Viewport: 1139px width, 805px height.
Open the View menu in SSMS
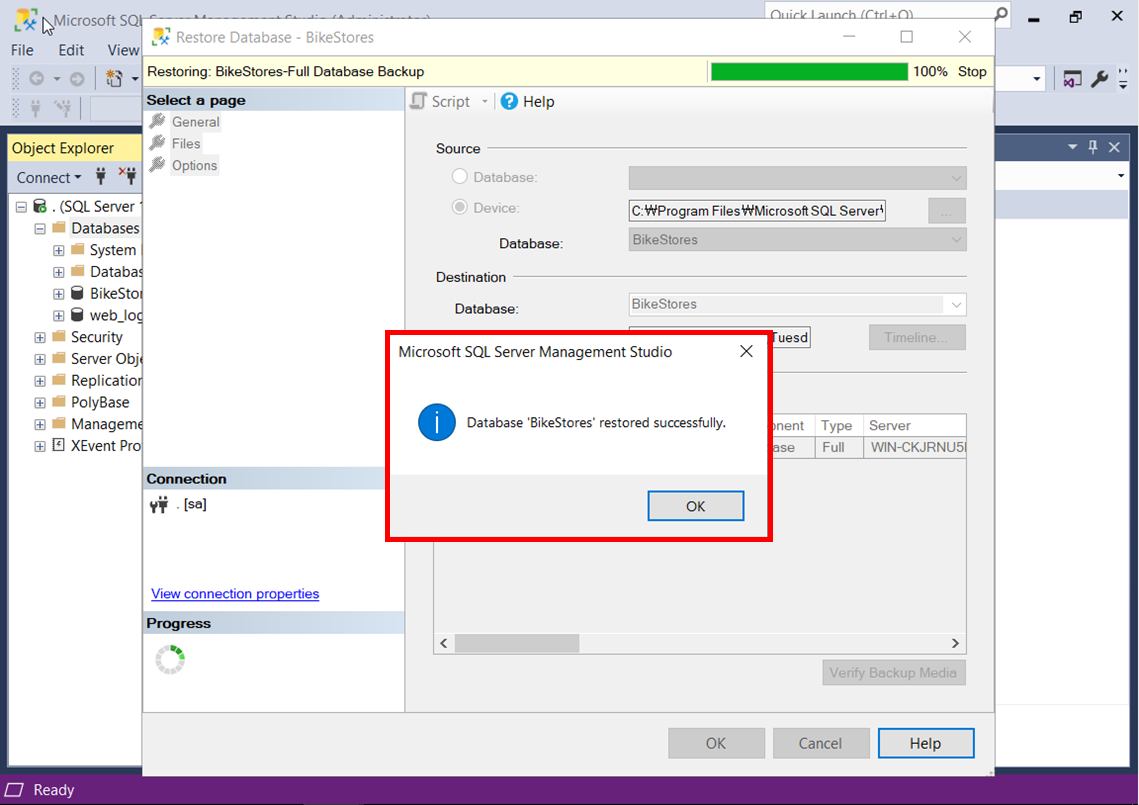click(123, 50)
